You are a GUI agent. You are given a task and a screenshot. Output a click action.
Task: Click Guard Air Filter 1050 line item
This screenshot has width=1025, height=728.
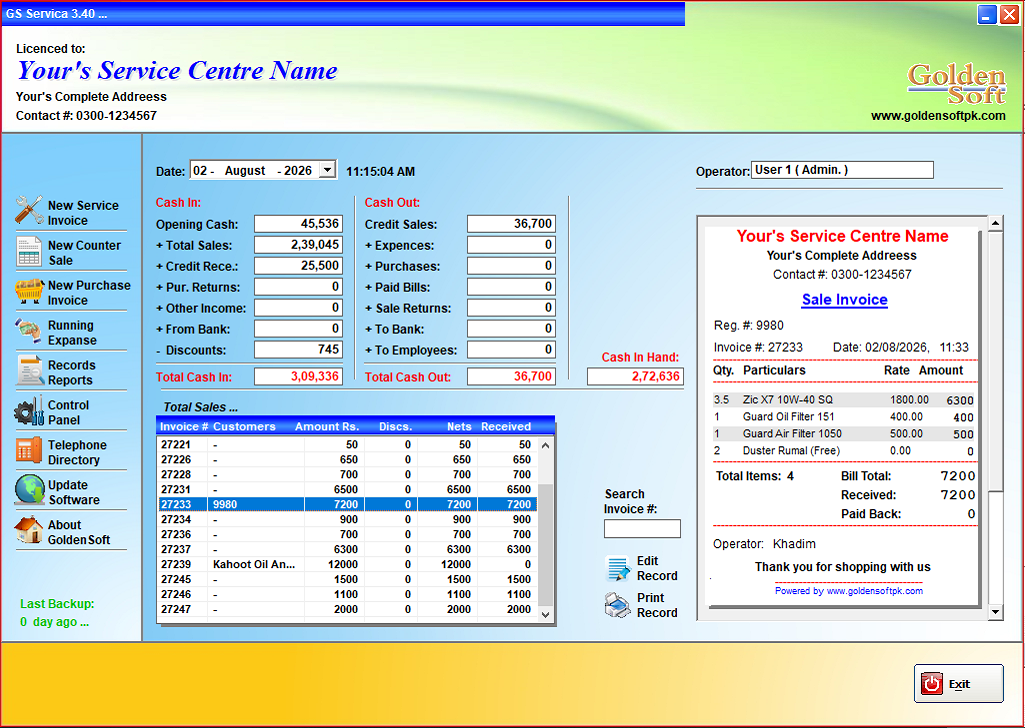843,433
